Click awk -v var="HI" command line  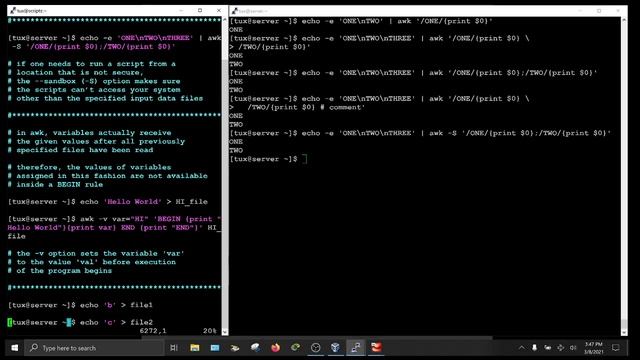[x=114, y=227]
